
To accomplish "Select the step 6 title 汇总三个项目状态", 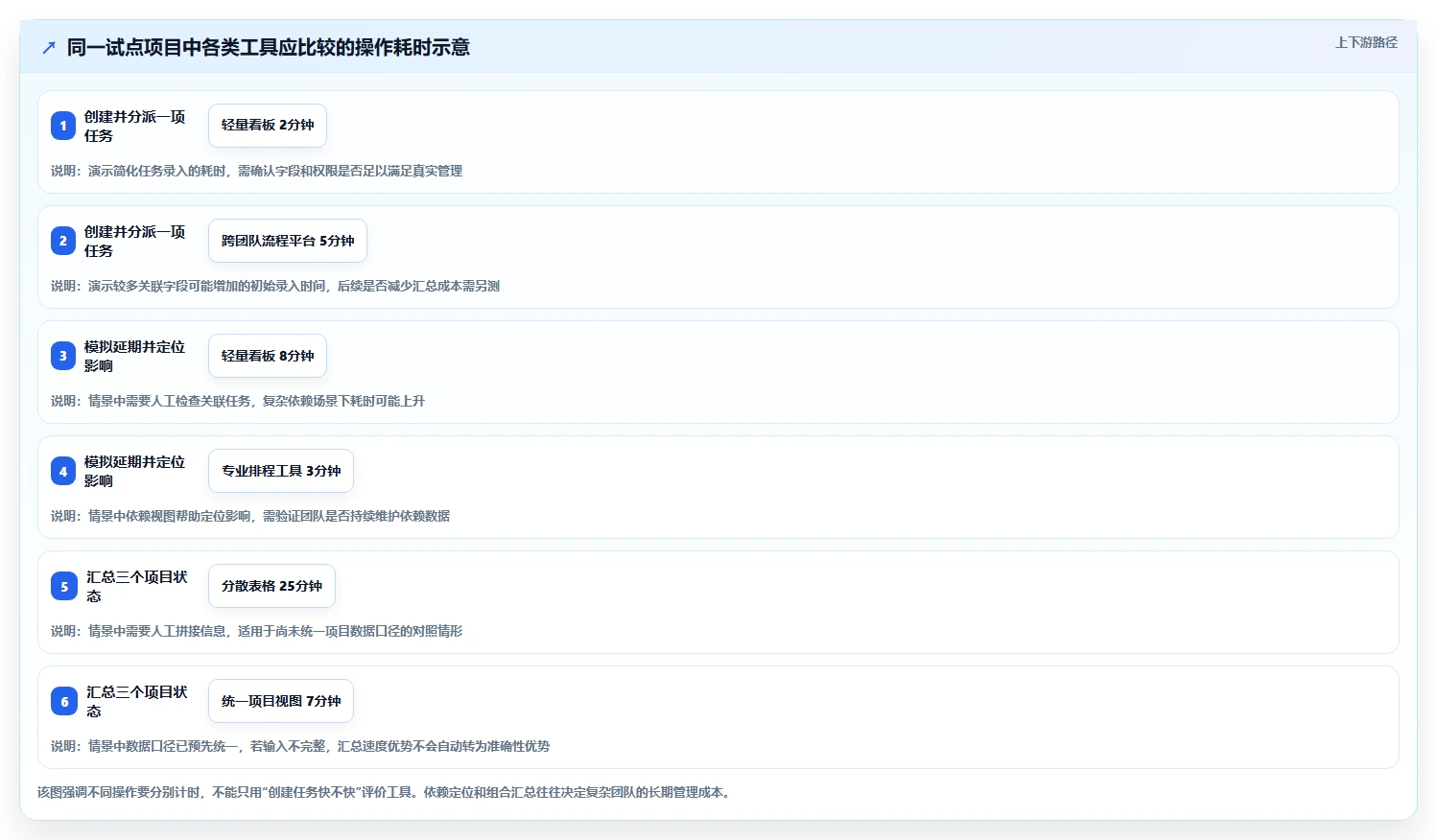I will coord(137,701).
